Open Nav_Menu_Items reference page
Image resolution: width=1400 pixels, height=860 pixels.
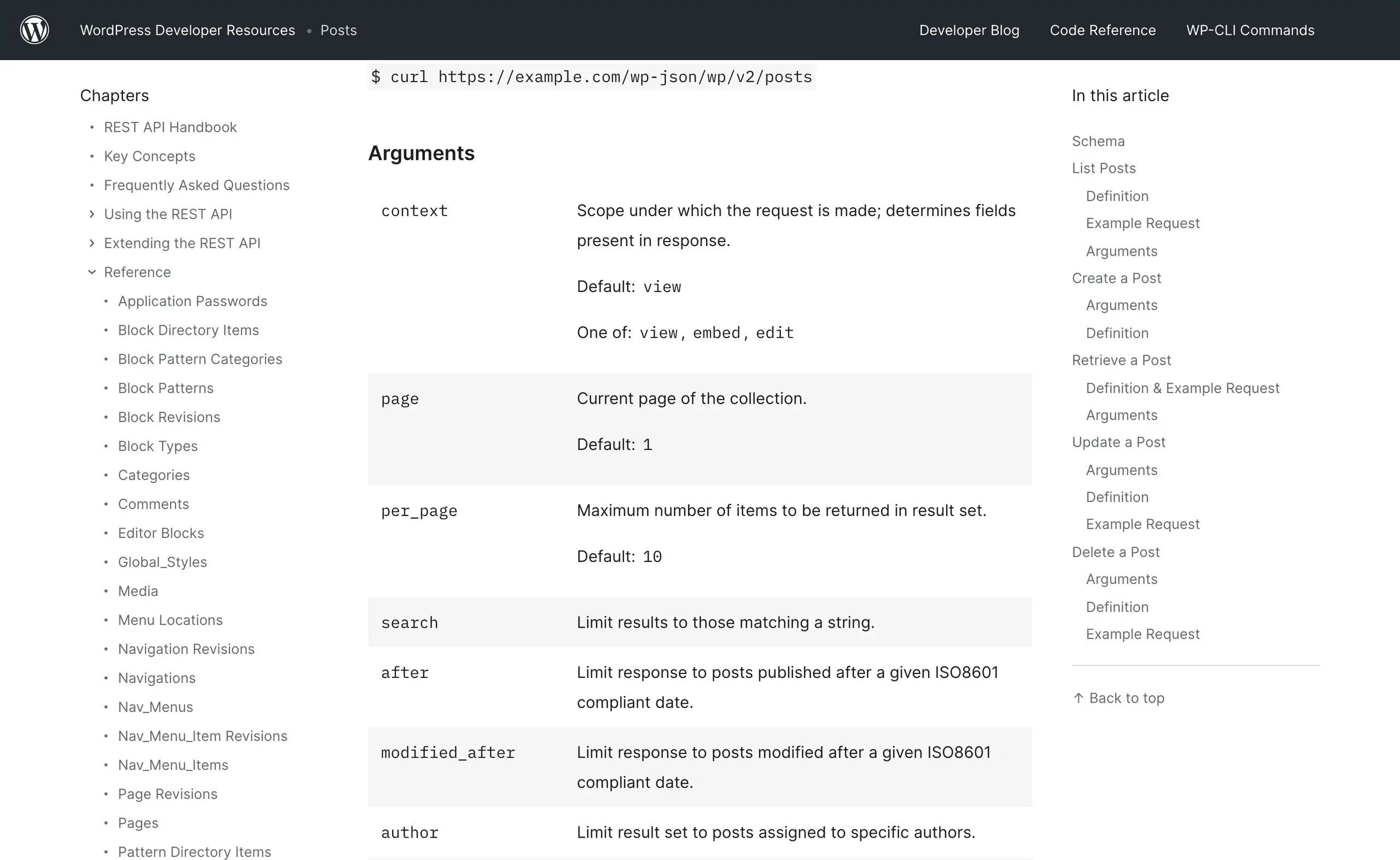[173, 765]
